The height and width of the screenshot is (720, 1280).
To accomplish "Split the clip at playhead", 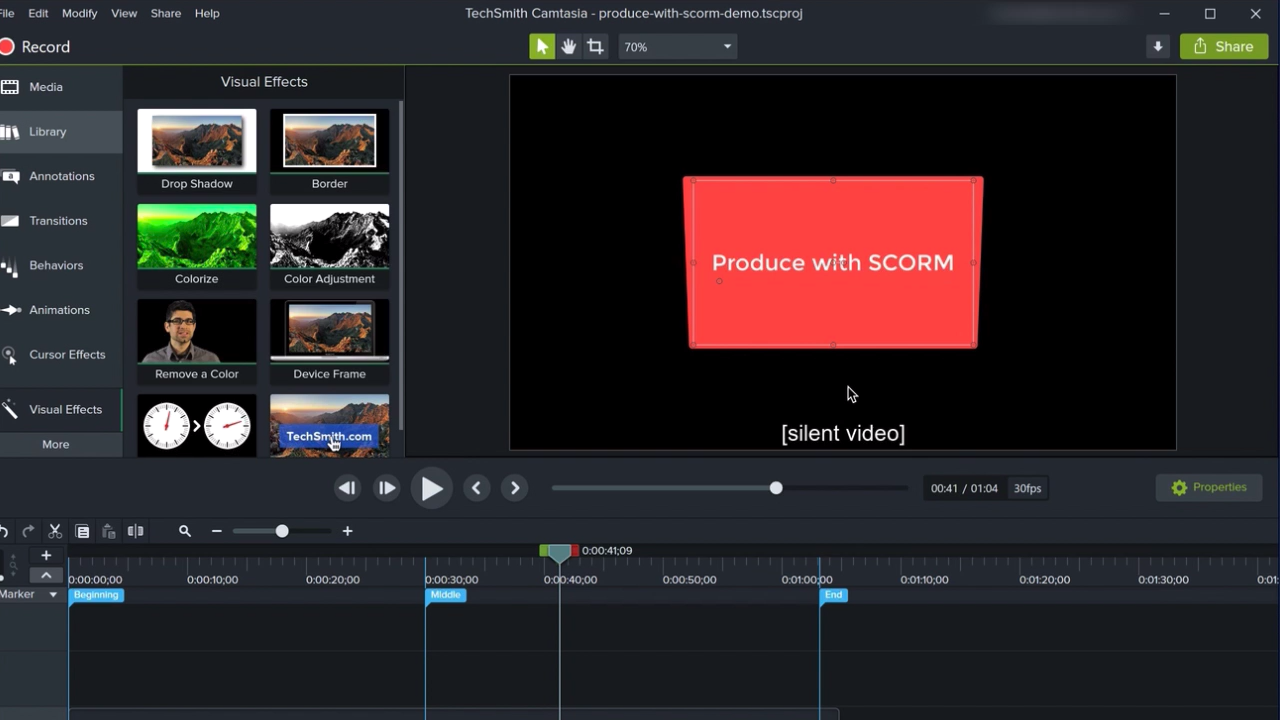I will tap(135, 531).
